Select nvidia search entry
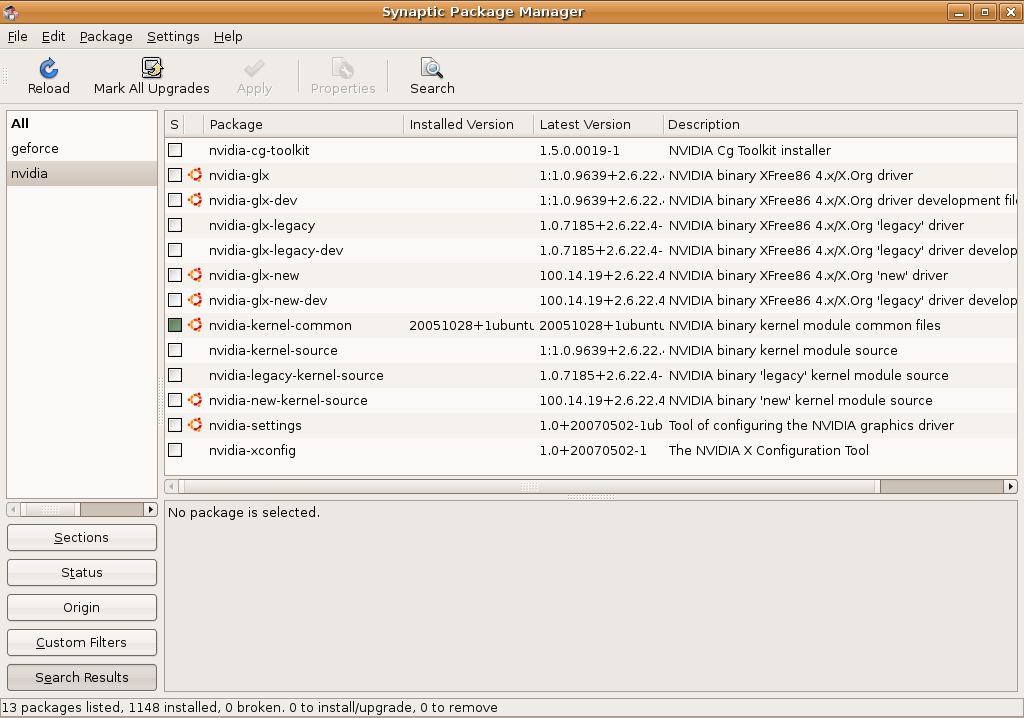The width and height of the screenshot is (1024, 718). 82,173
